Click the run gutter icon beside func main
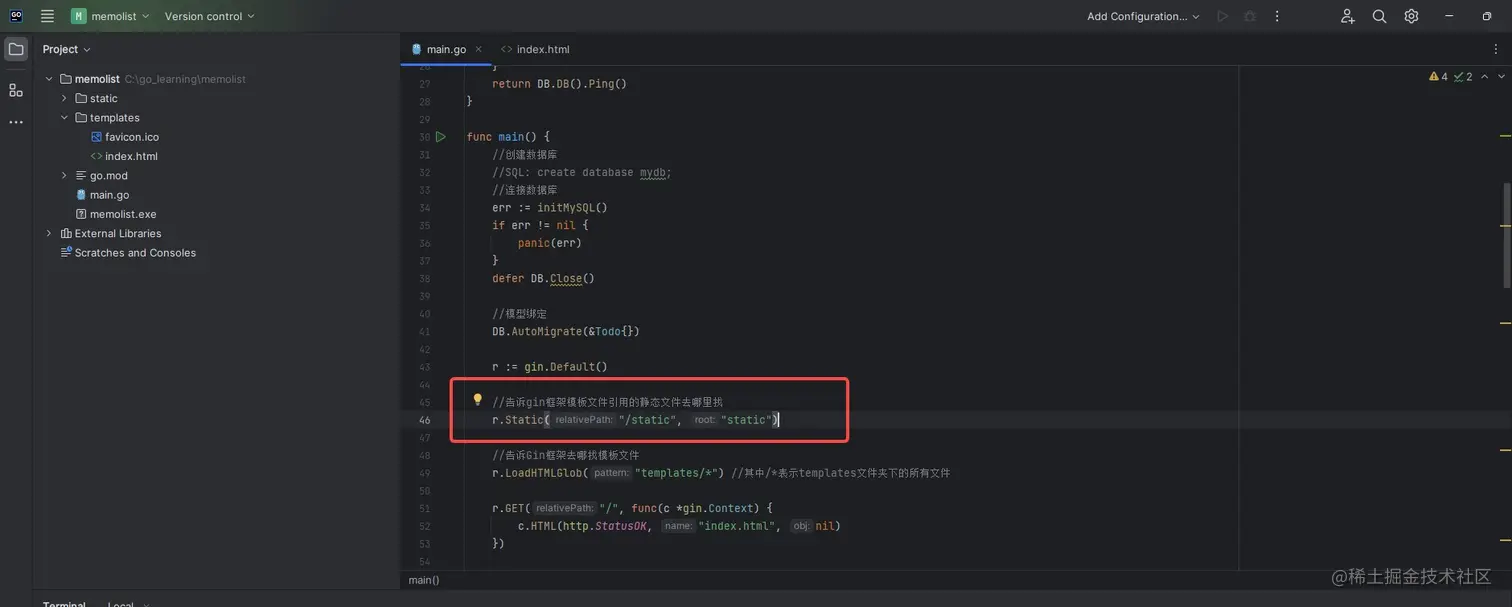 [x=441, y=137]
